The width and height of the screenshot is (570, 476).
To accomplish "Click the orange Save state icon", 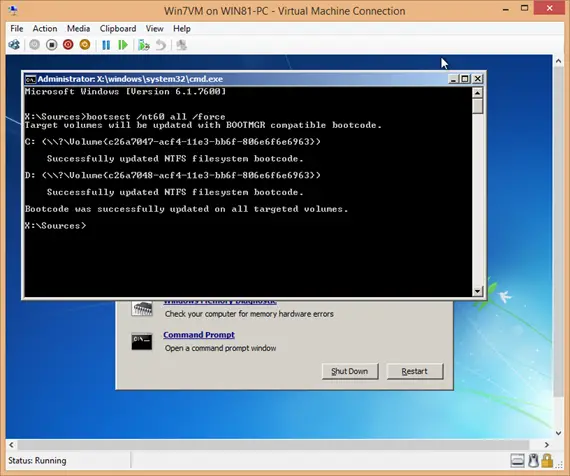I will coord(85,45).
